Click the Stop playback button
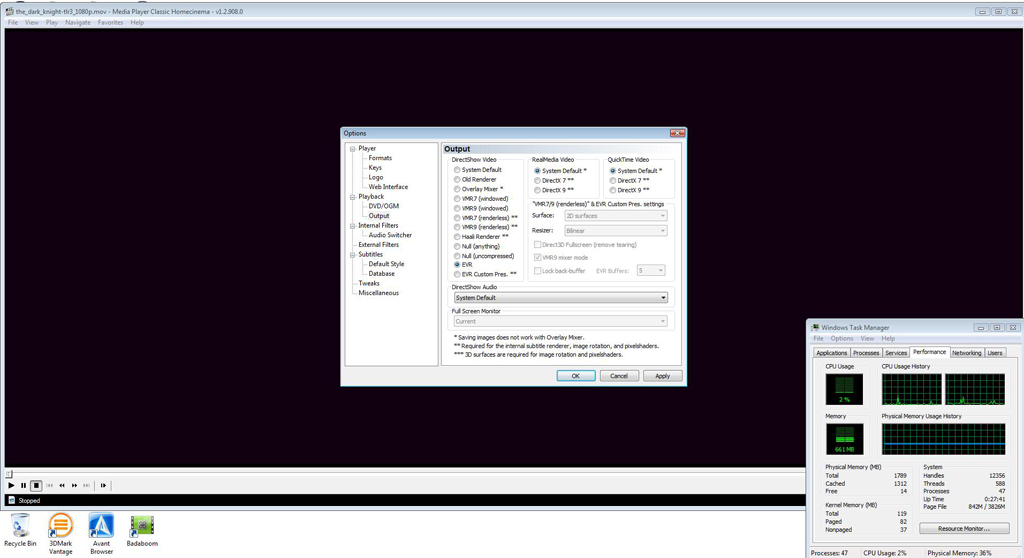 coord(36,485)
